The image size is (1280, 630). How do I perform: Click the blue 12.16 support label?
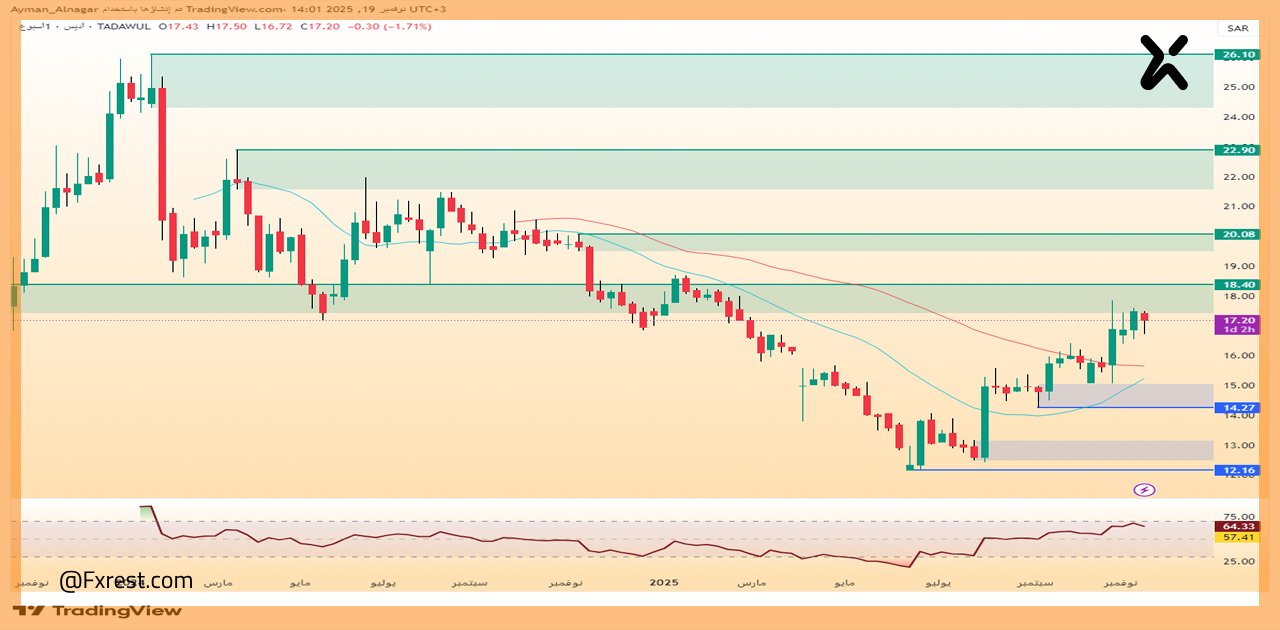1235,470
